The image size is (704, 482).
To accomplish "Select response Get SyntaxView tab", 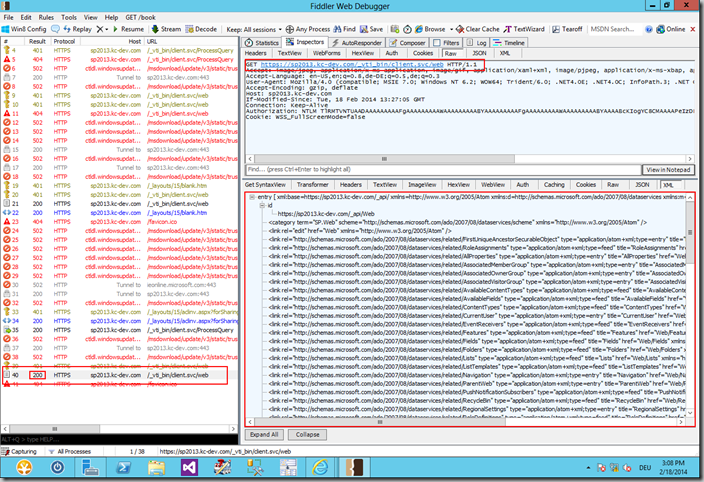I will click(265, 185).
